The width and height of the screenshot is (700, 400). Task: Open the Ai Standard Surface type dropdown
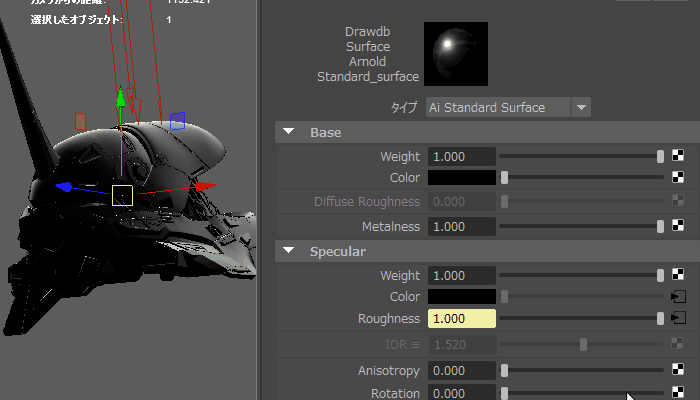point(581,107)
